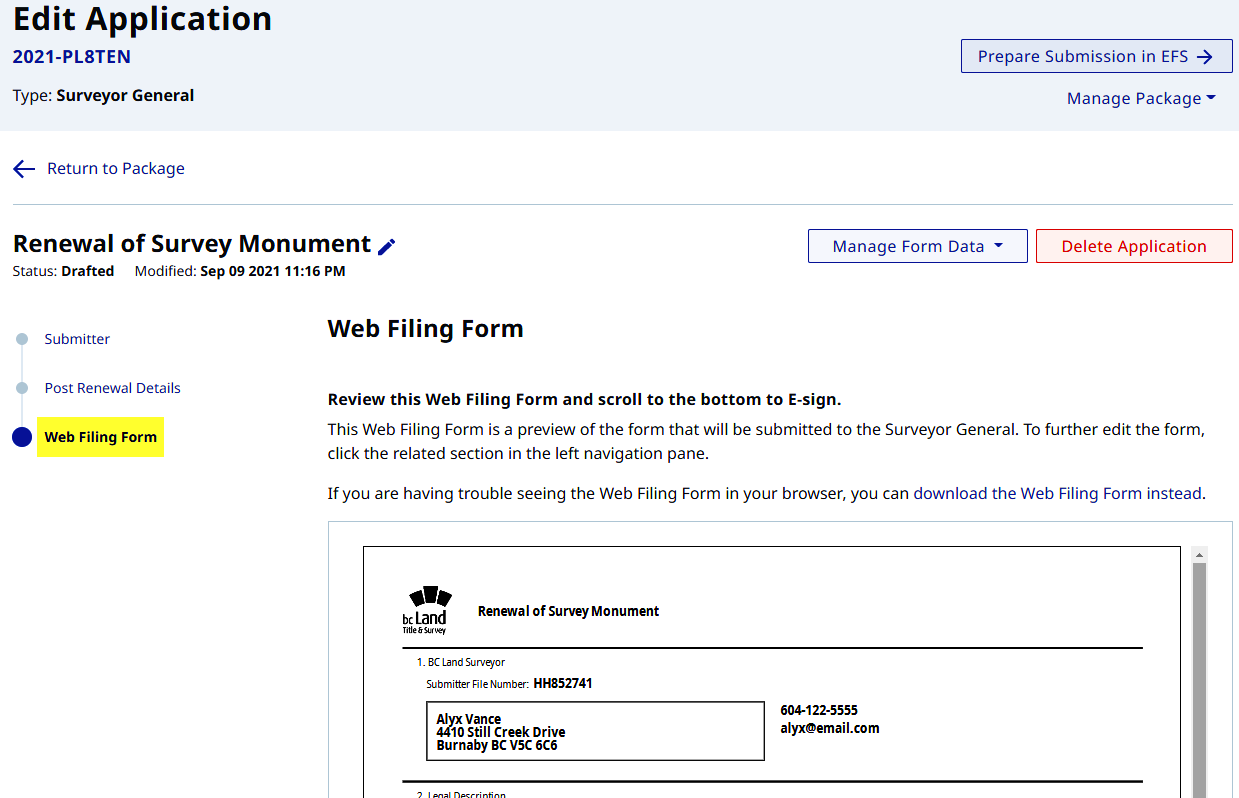
Task: Click the Submitter File Number HH852741
Action: [x=563, y=684]
